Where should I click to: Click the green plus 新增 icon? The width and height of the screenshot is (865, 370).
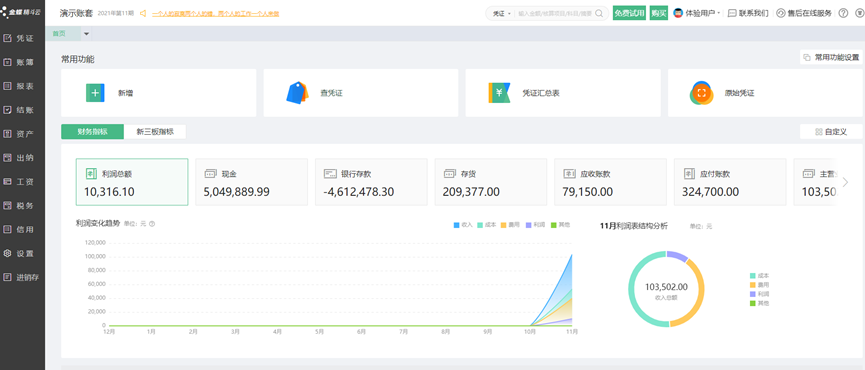tap(95, 93)
